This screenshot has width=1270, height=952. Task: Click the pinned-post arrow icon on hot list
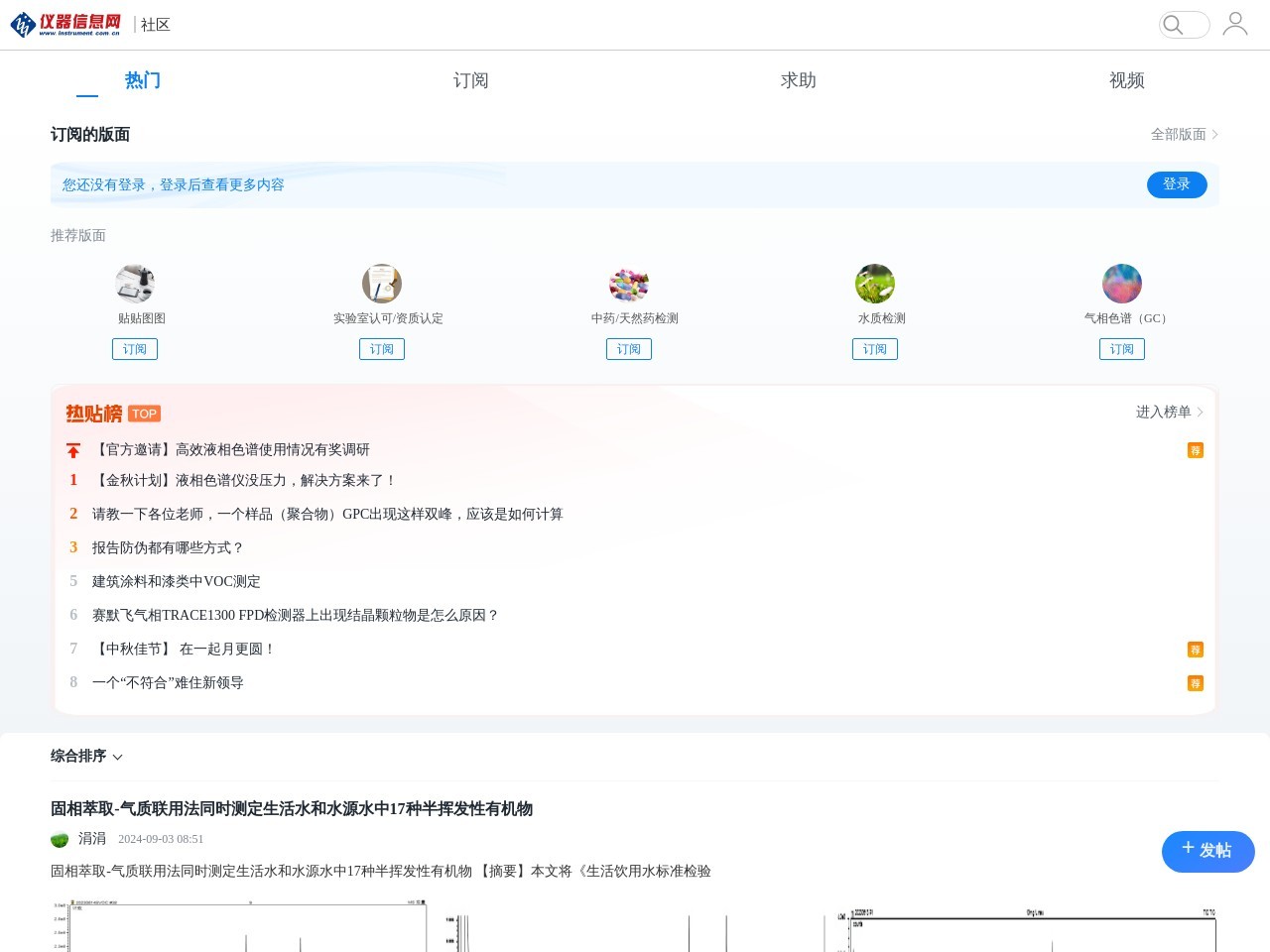tap(73, 450)
